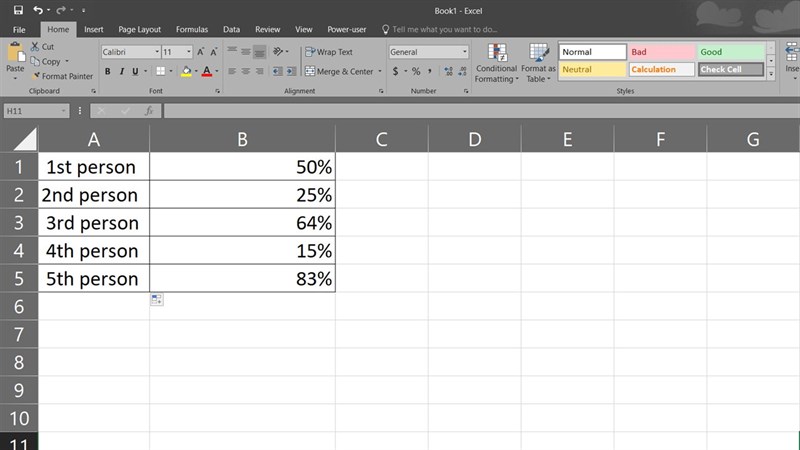
Task: Select row 3 header
Action: [19, 223]
